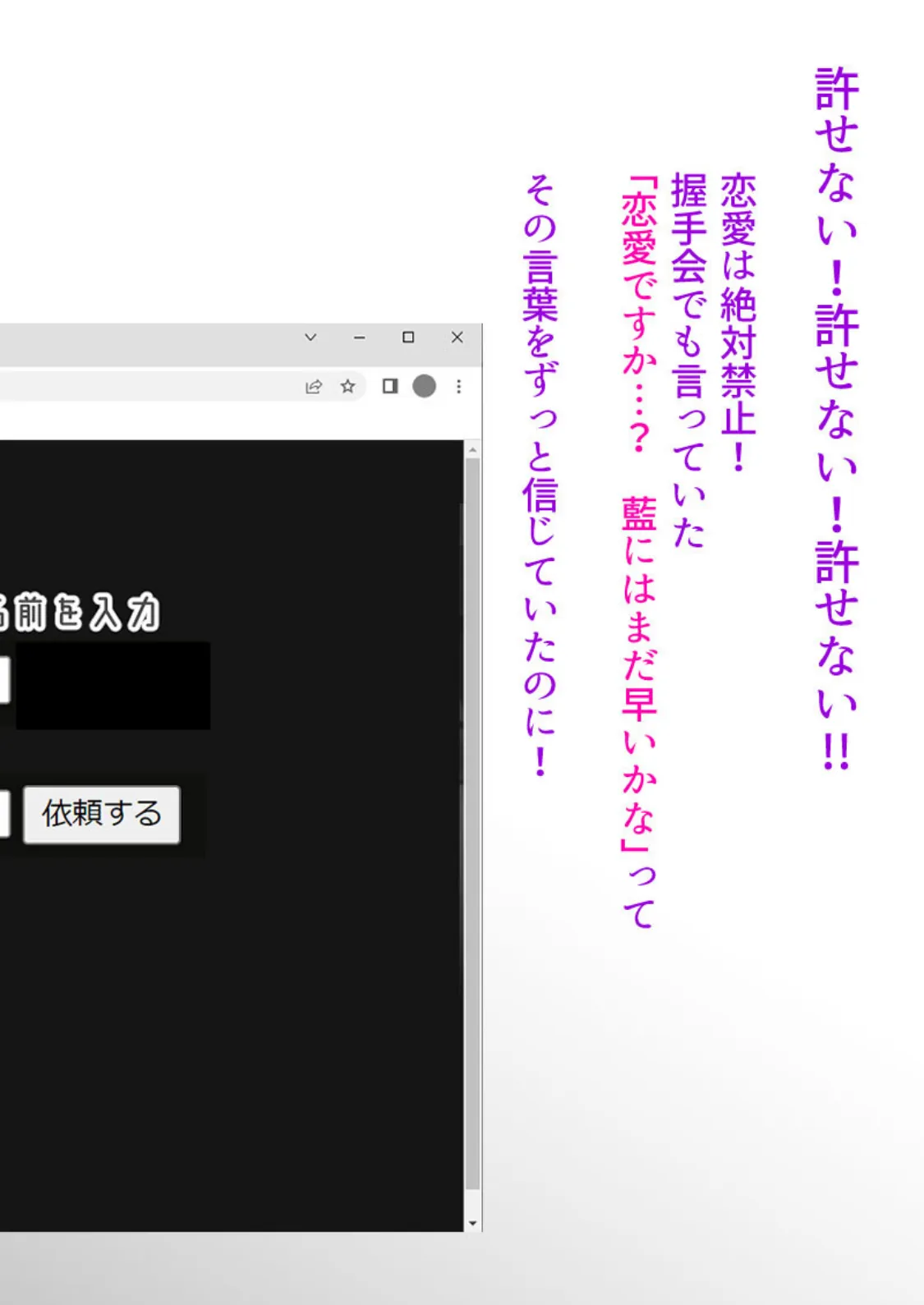Open the three-dot Chrome menu
The height and width of the screenshot is (1305, 924).
[458, 387]
